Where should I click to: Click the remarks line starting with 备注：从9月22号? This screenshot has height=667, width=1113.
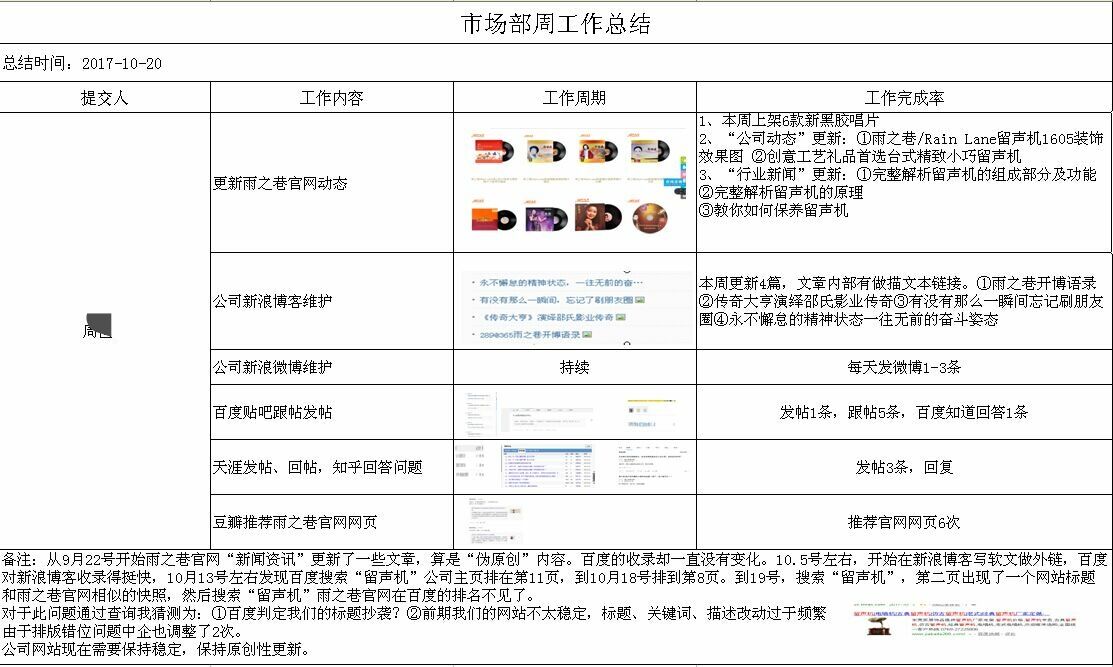[554, 559]
